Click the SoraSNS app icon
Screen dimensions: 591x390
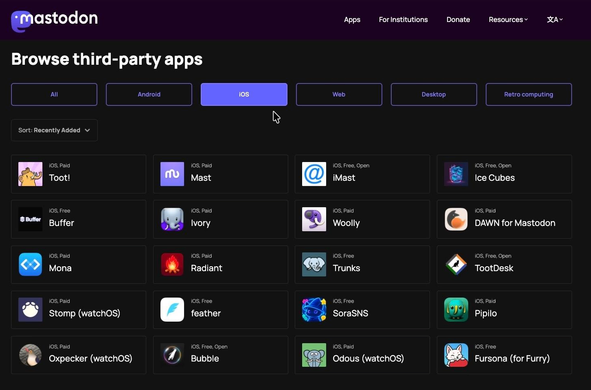click(x=314, y=310)
